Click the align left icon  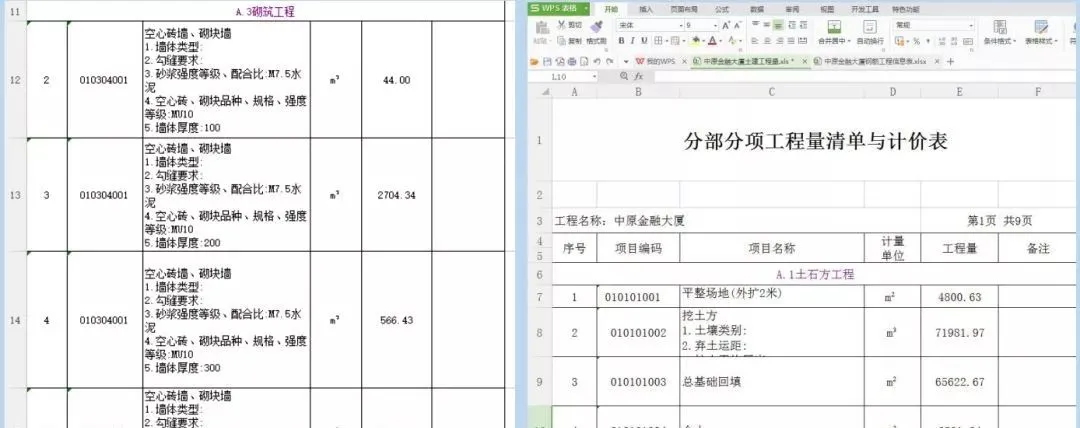755,41
